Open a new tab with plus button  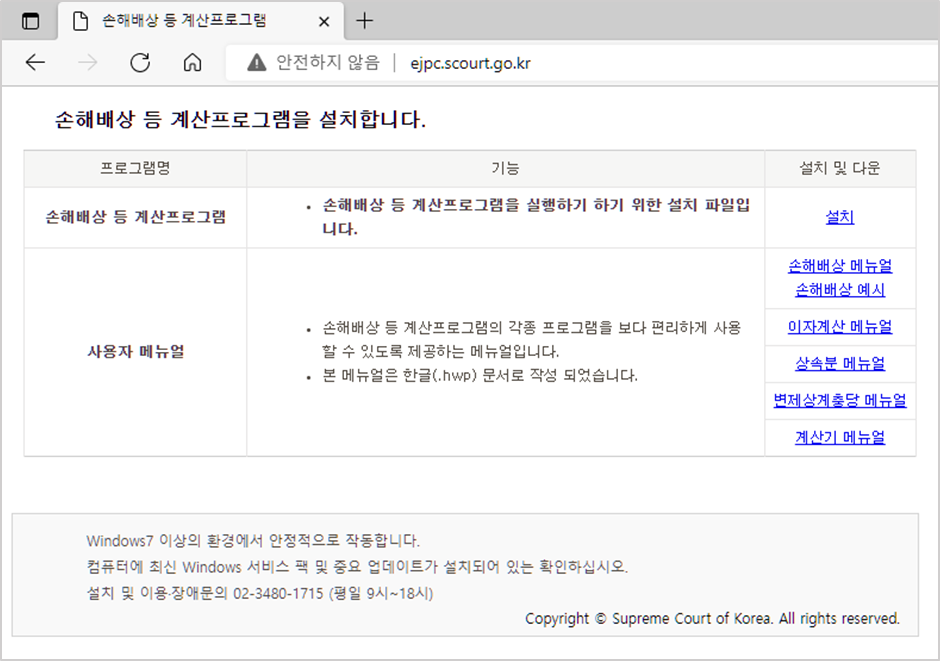tap(364, 21)
